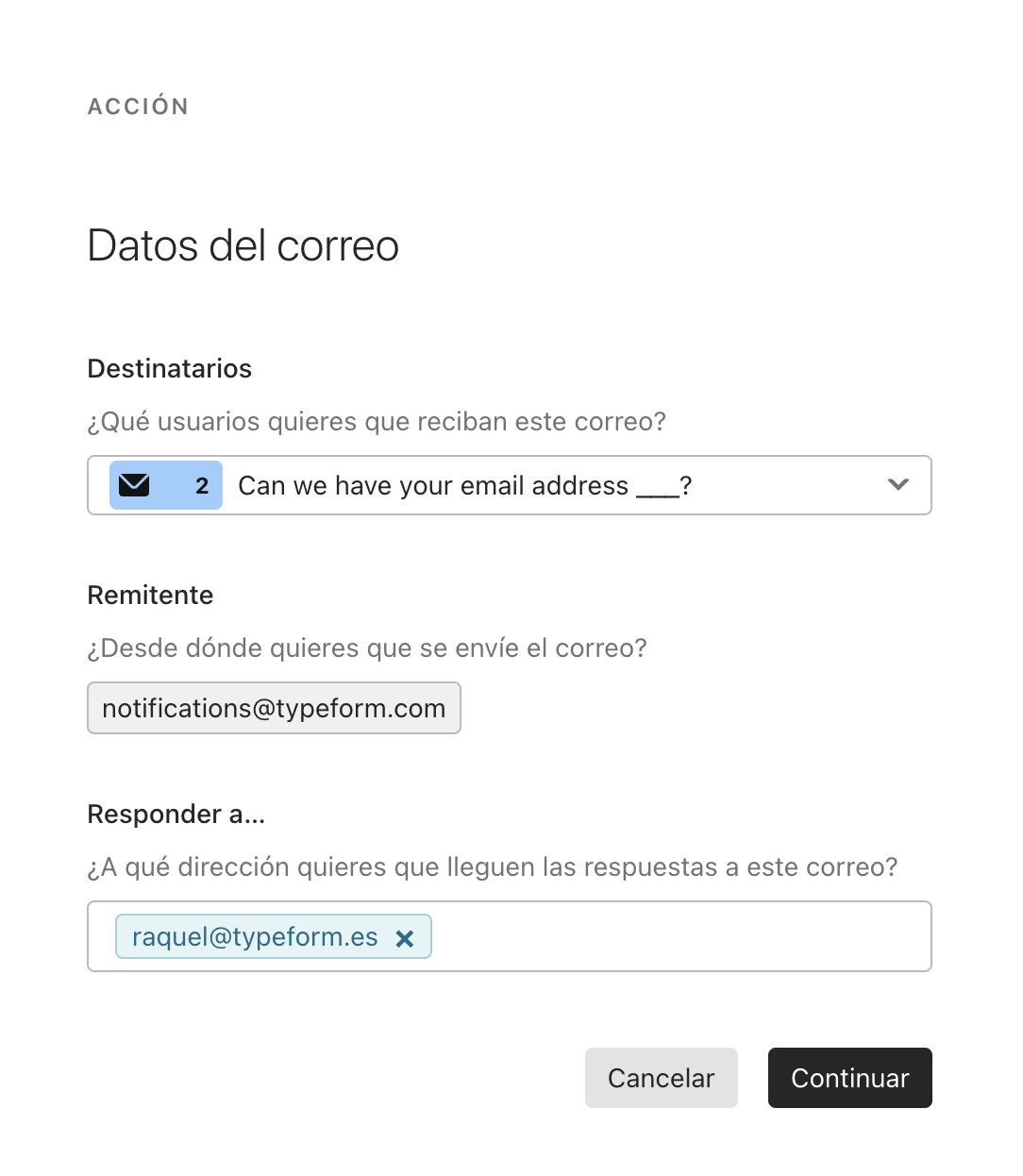The width and height of the screenshot is (1023, 1176).
Task: Click the 'Datos del correo' heading
Action: coord(243,245)
